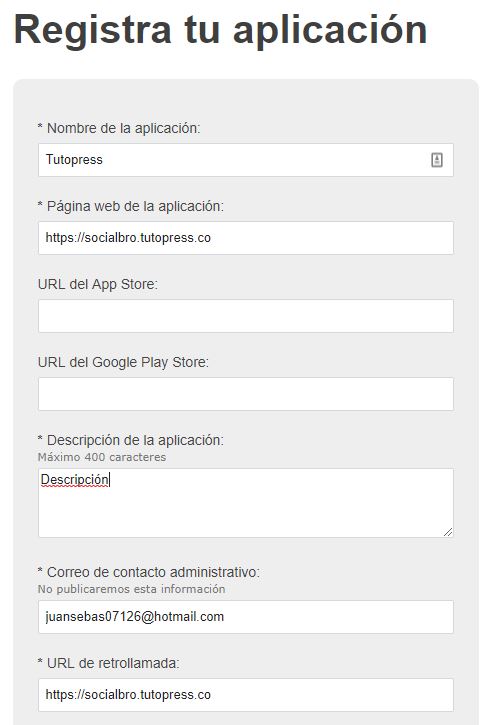This screenshot has height=725, width=493.
Task: Click the Nombre de la aplicación label
Action: pyautogui.click(x=119, y=128)
